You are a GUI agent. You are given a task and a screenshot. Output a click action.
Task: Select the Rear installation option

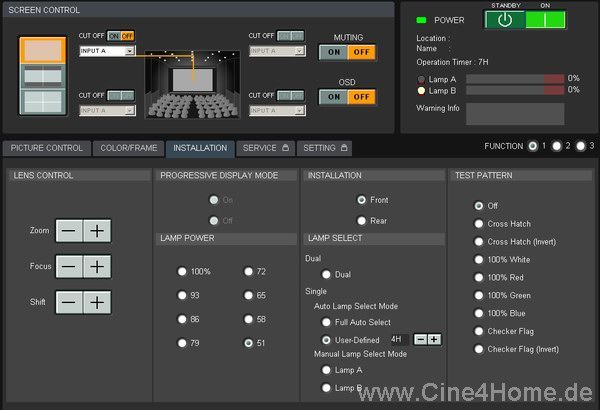(361, 221)
